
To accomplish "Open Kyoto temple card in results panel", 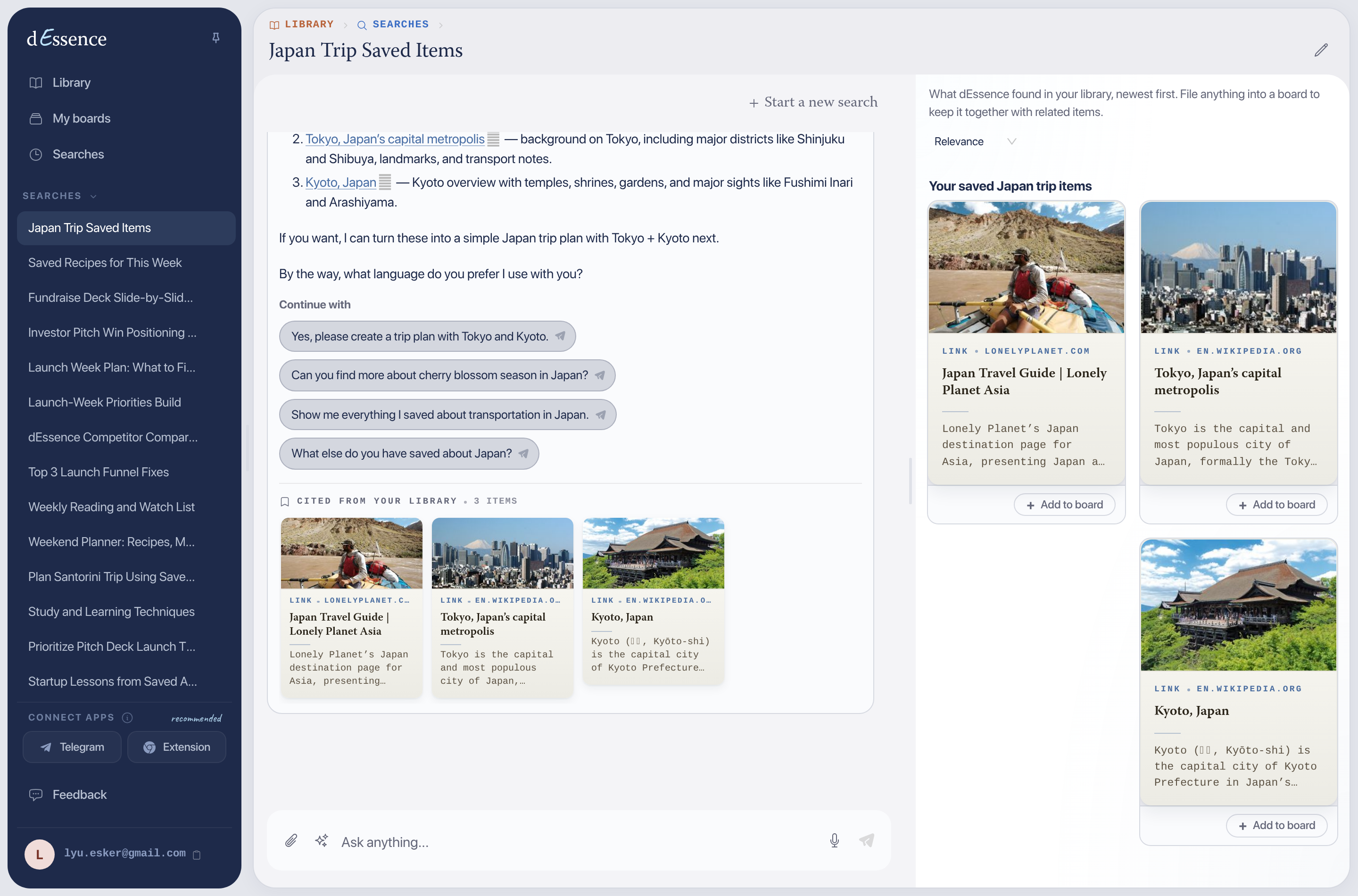I will tap(1238, 672).
